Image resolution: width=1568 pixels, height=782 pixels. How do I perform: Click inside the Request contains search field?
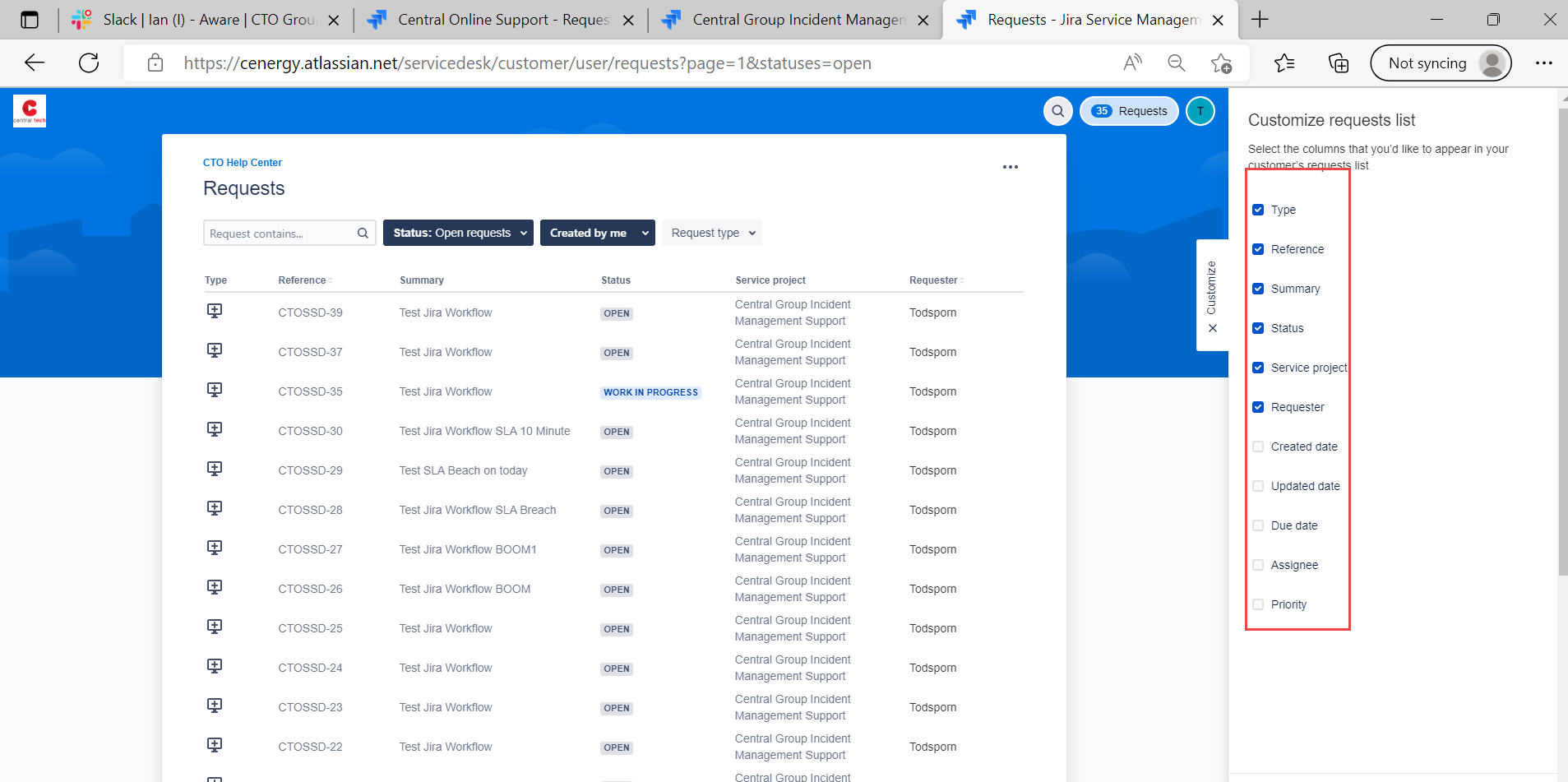click(x=280, y=233)
